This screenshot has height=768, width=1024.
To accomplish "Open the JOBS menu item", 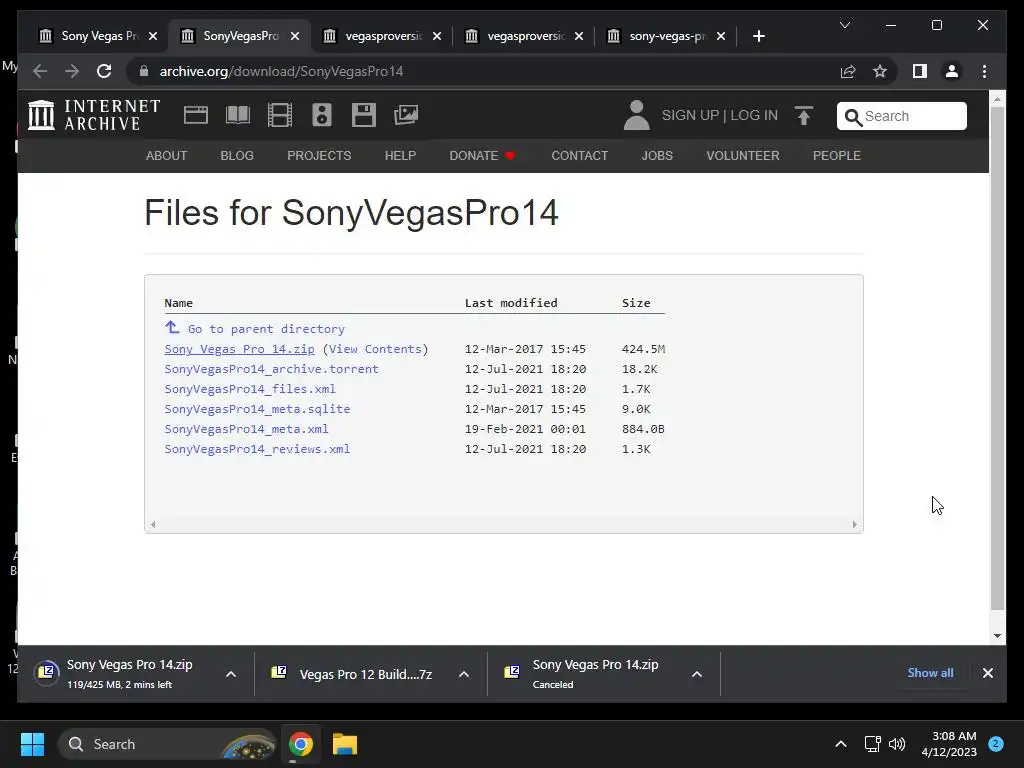I will click(657, 155).
